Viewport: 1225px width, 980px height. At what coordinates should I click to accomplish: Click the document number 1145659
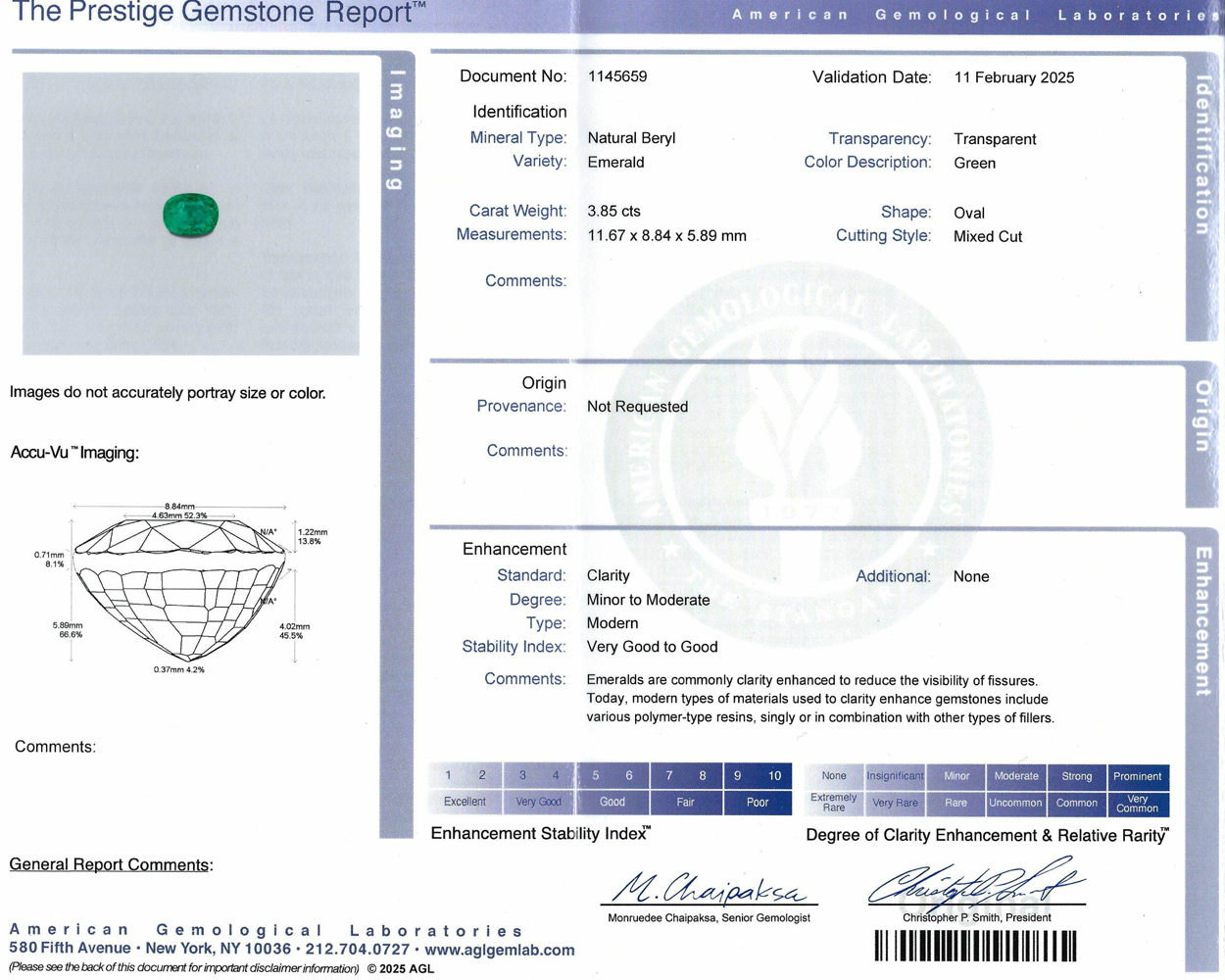click(x=617, y=76)
